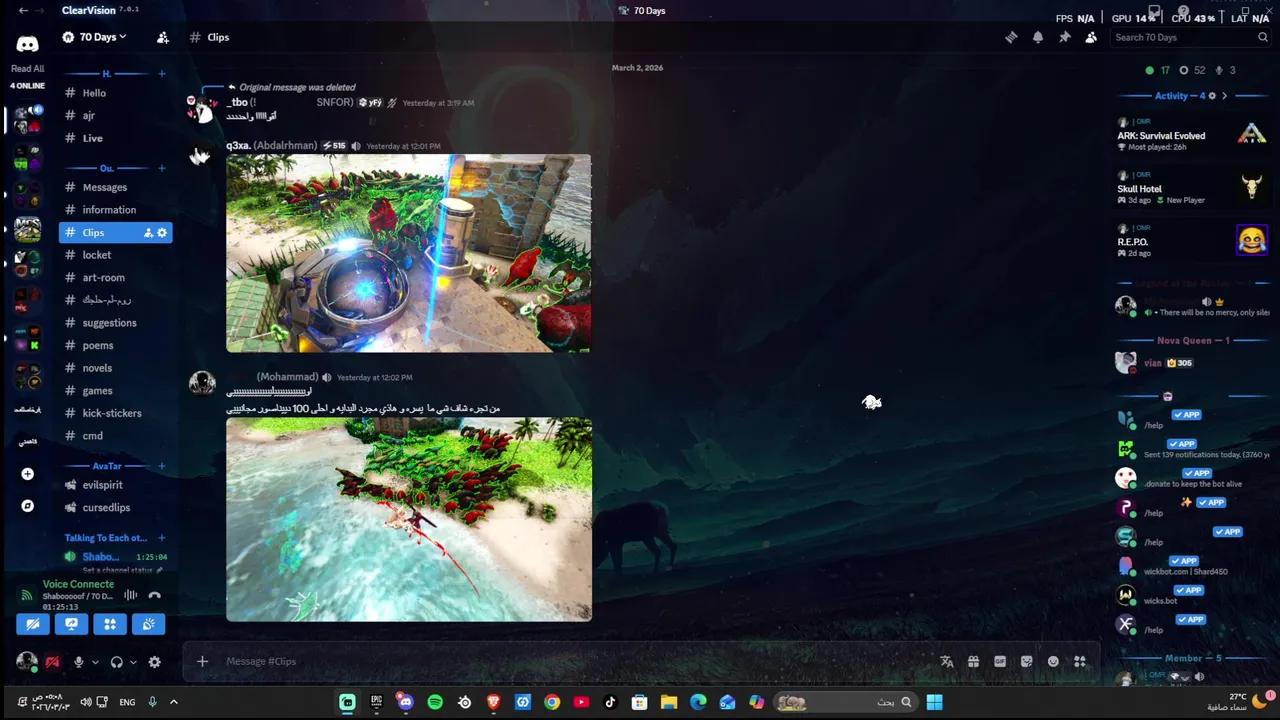Click the Read All button

[x=27, y=69]
